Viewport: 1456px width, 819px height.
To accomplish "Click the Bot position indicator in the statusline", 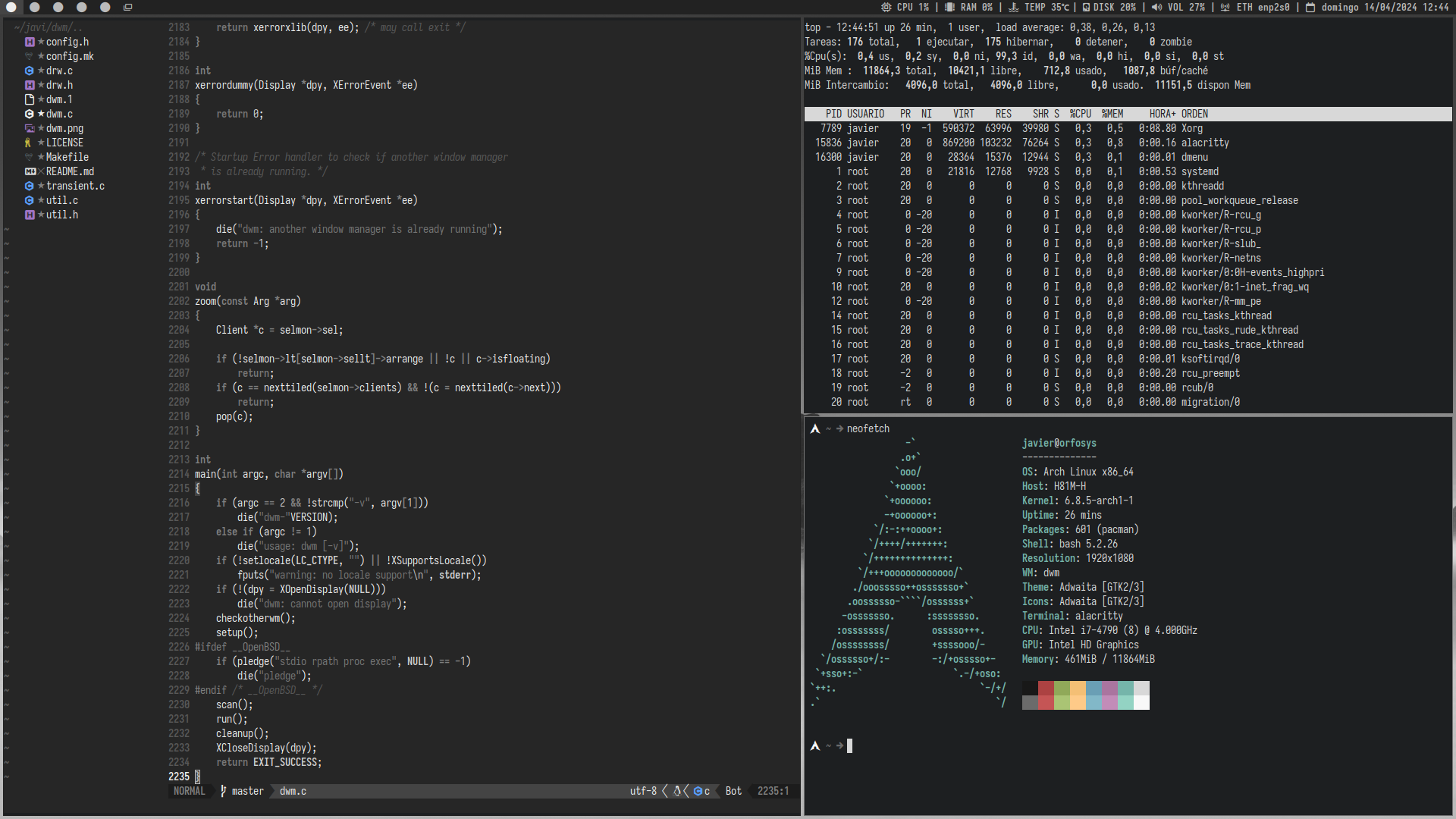I will 733,791.
